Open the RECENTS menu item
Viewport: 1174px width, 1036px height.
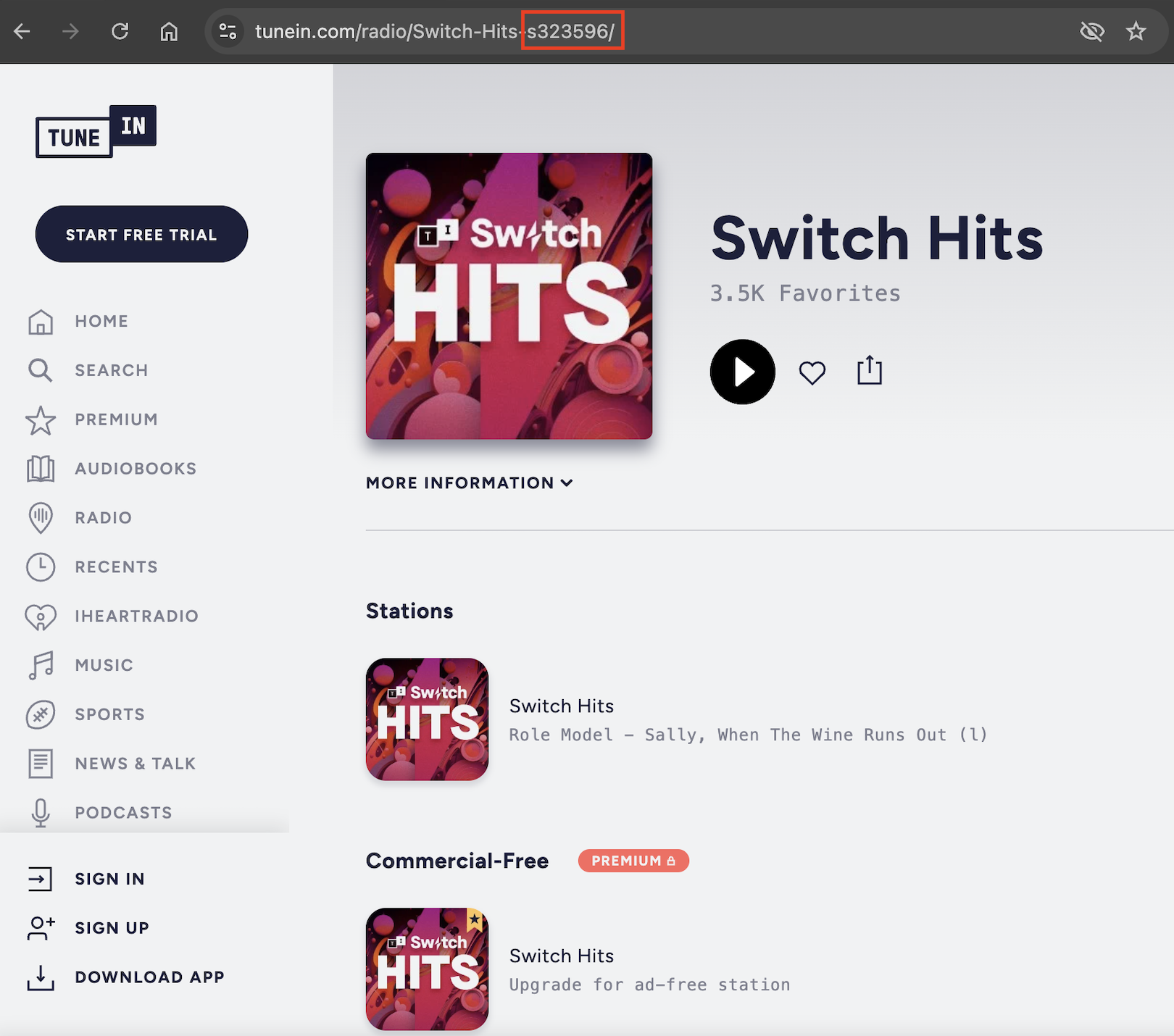(117, 567)
